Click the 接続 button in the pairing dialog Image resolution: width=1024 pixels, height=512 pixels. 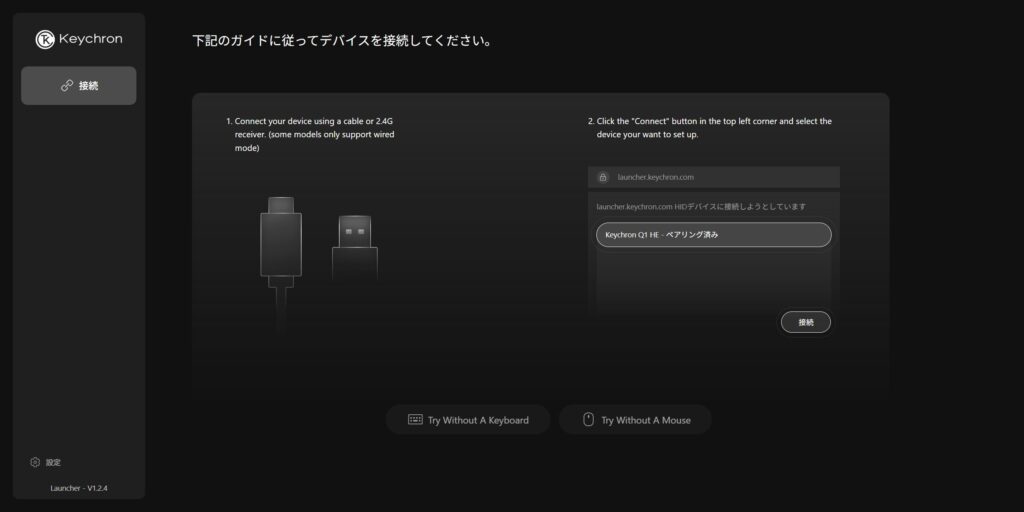pos(805,322)
